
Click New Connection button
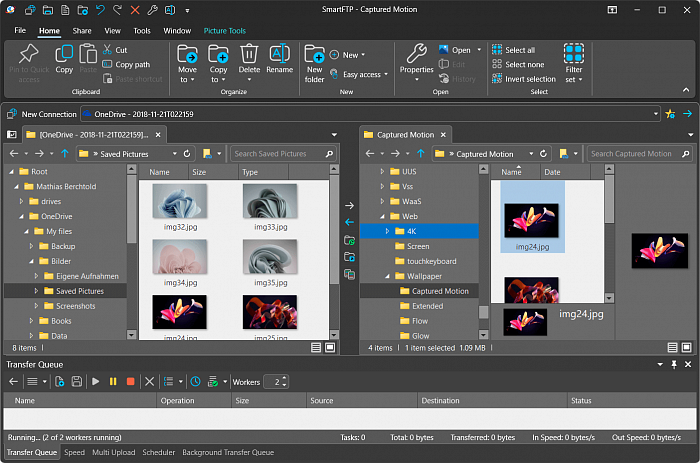42,114
